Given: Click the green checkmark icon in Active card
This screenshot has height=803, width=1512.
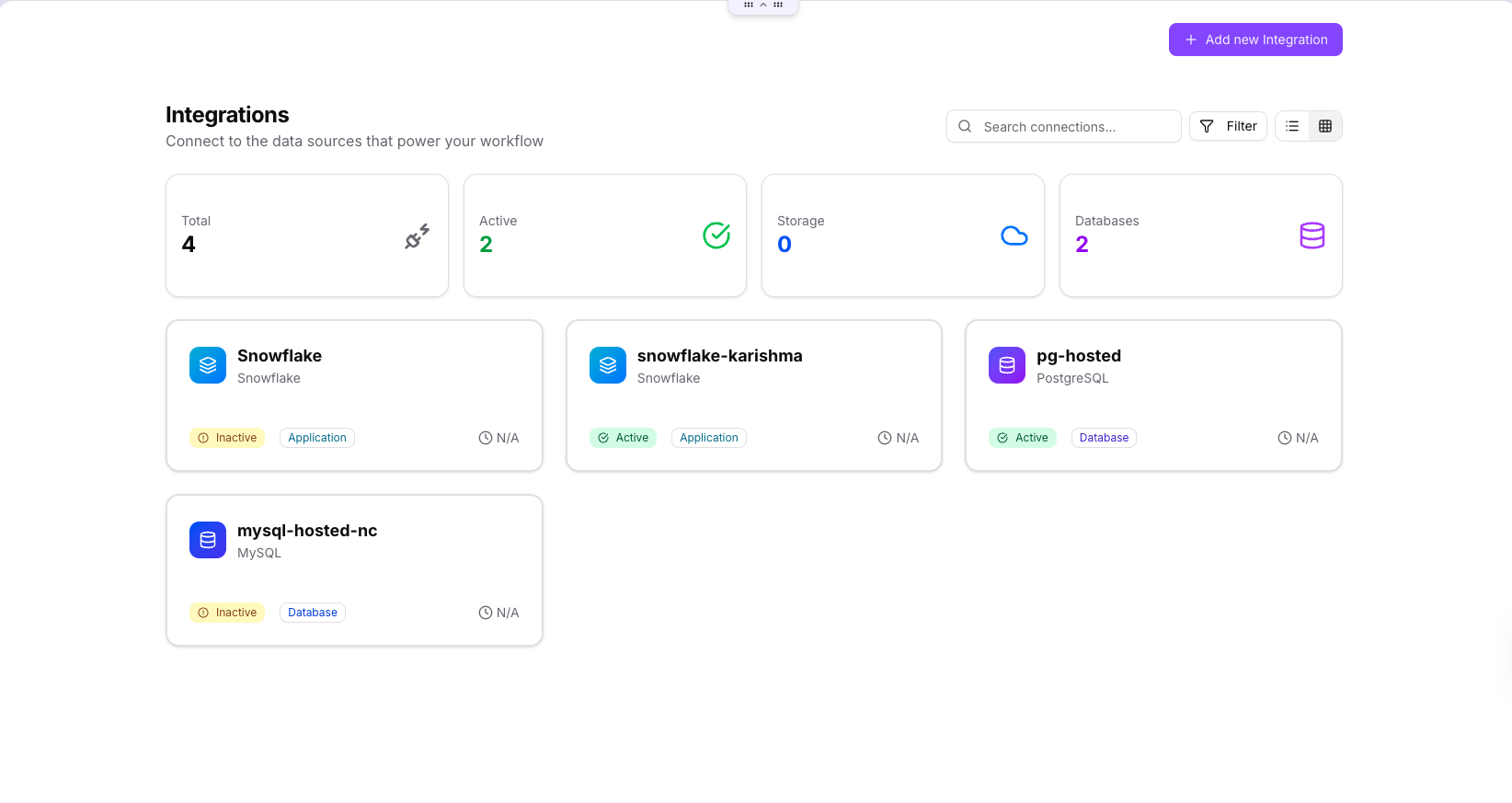Looking at the screenshot, I should pyautogui.click(x=716, y=235).
